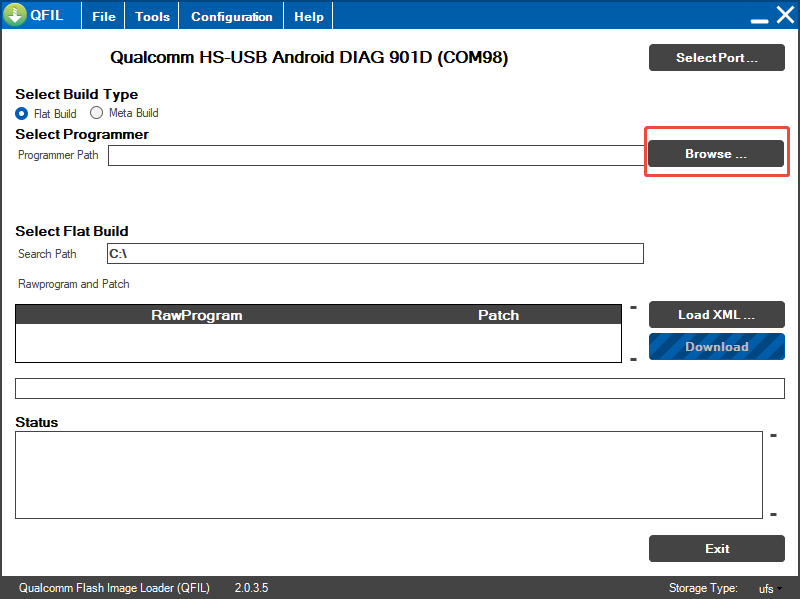
Task: Click the version number 2.0.3.5
Action: coord(251,588)
